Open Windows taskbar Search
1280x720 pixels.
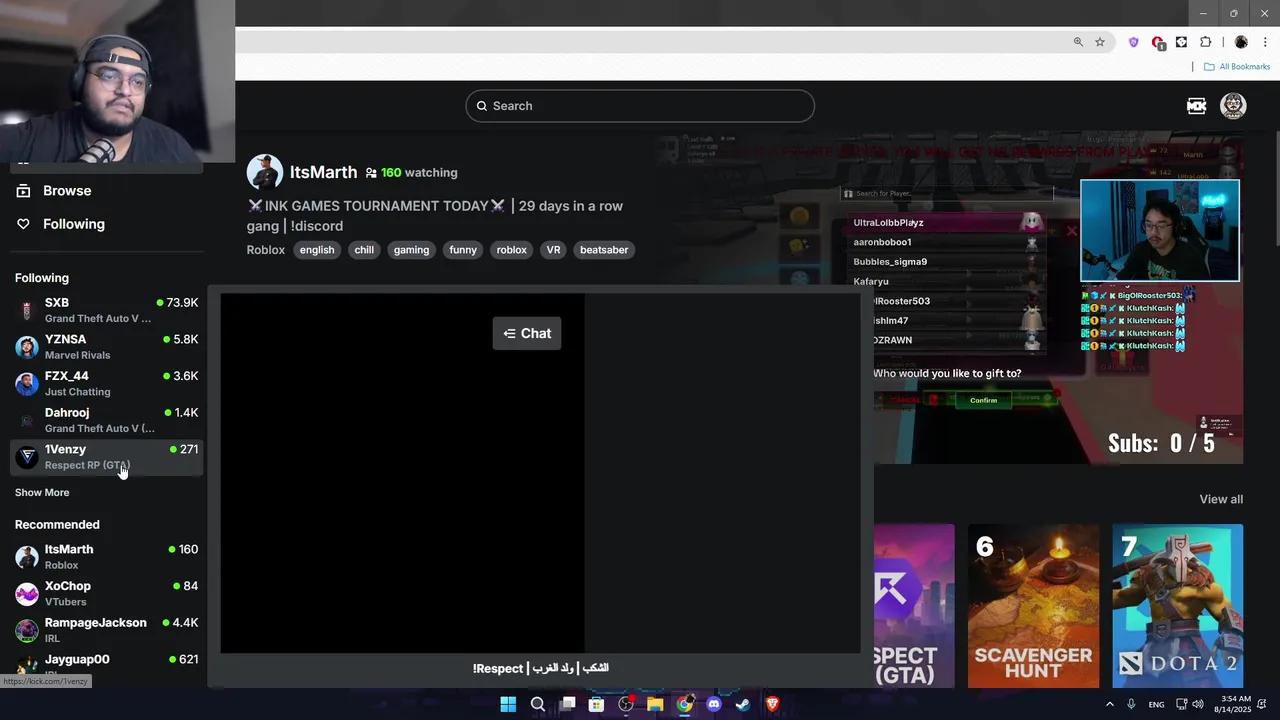pos(538,704)
